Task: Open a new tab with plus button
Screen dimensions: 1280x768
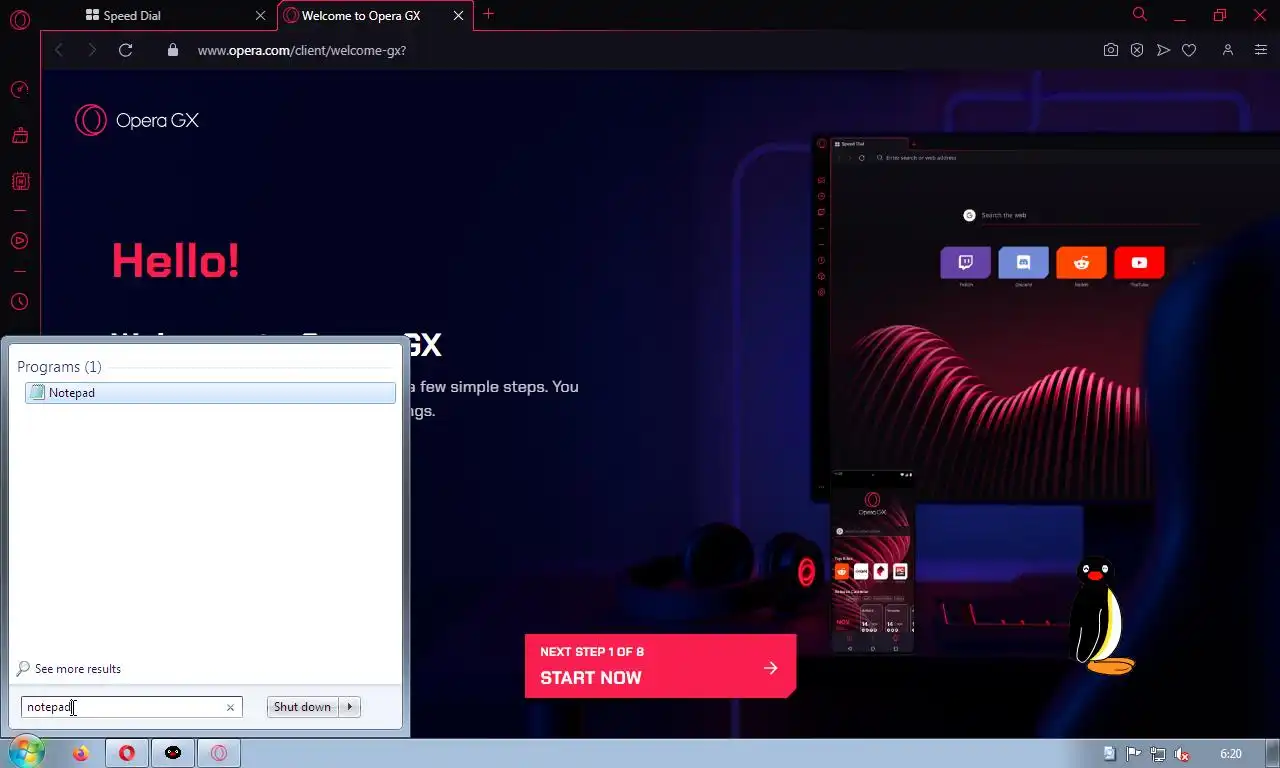Action: 488,14
